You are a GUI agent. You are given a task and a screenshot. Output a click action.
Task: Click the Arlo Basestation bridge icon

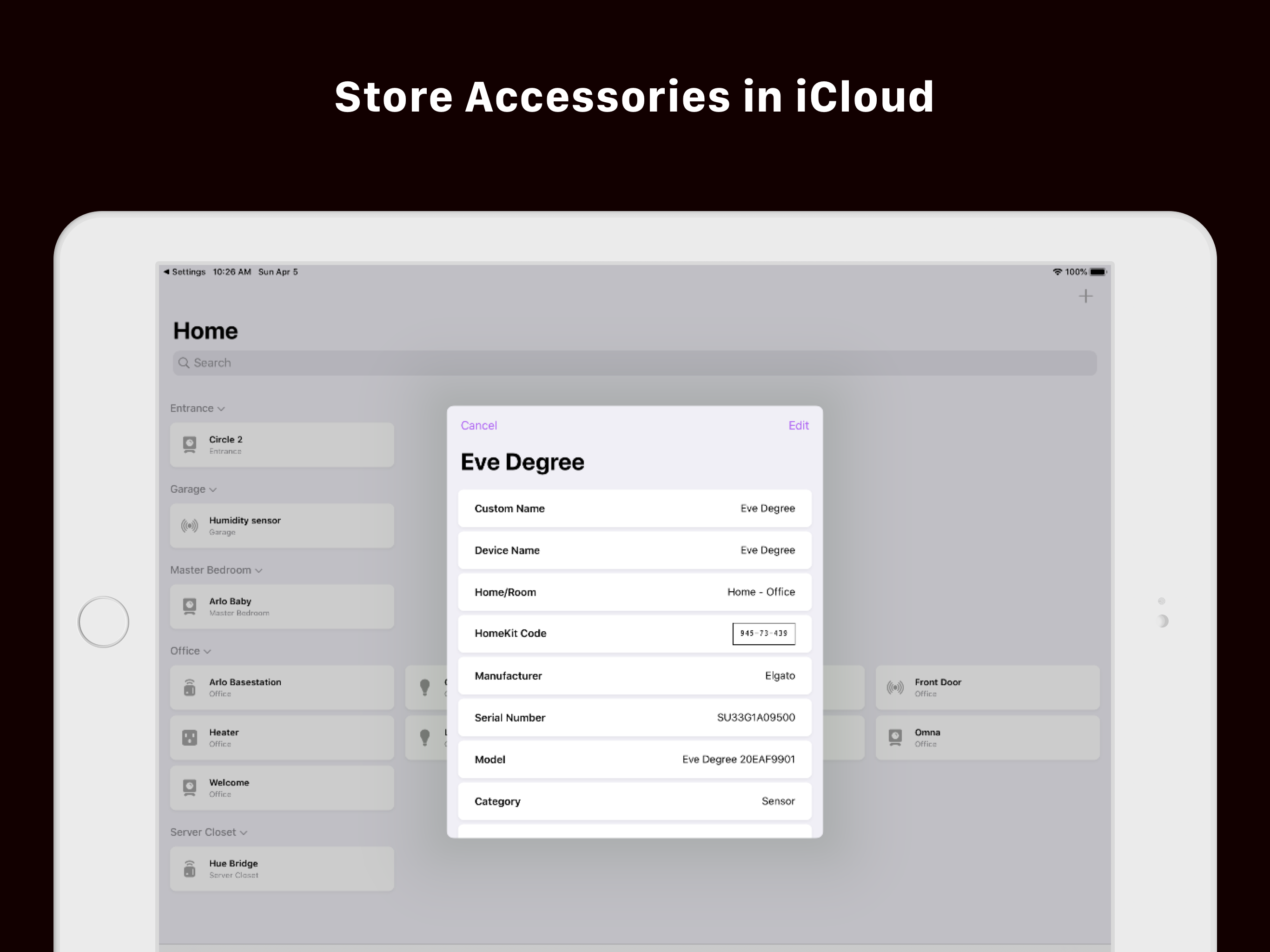pyautogui.click(x=190, y=688)
